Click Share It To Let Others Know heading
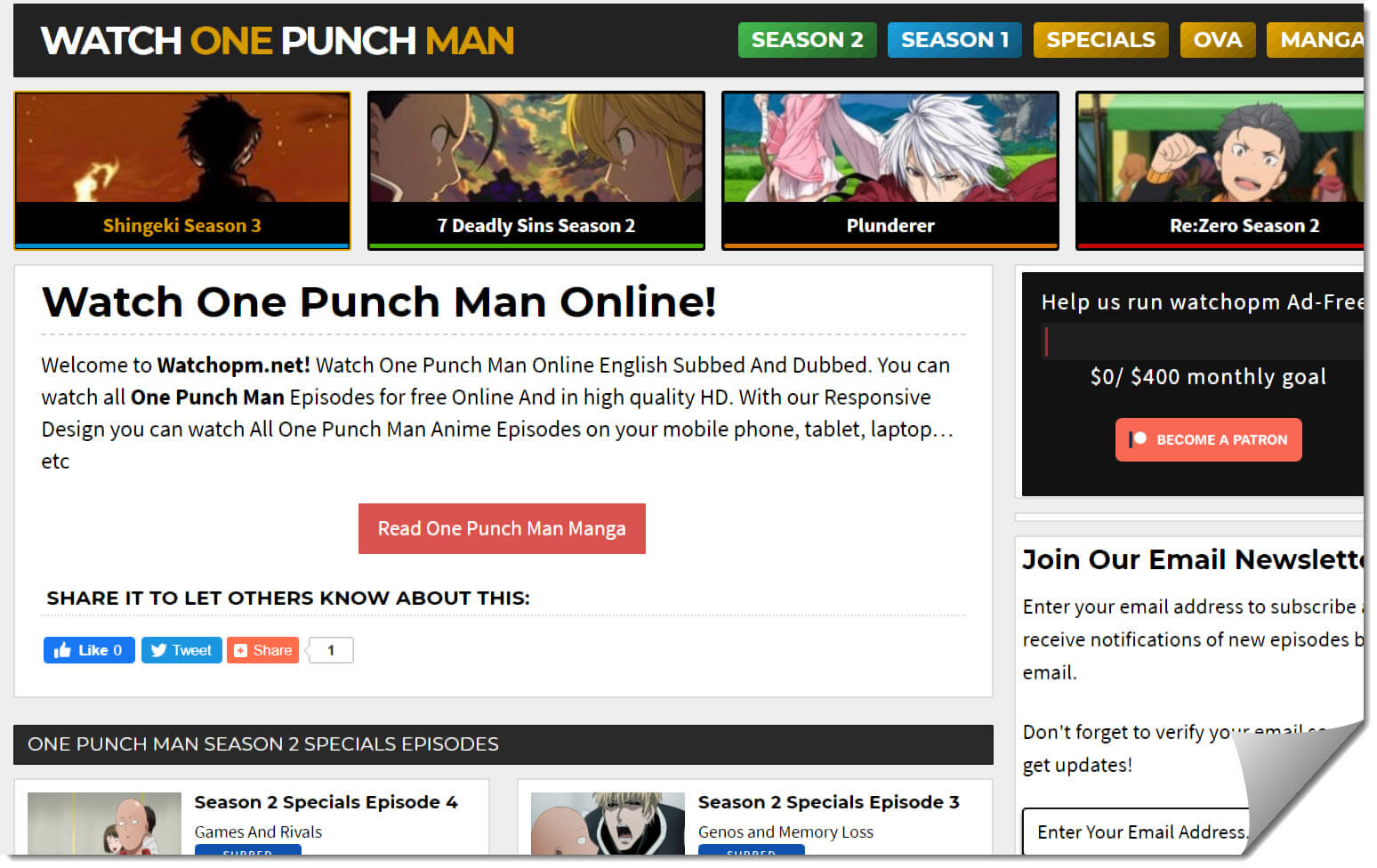 (288, 599)
